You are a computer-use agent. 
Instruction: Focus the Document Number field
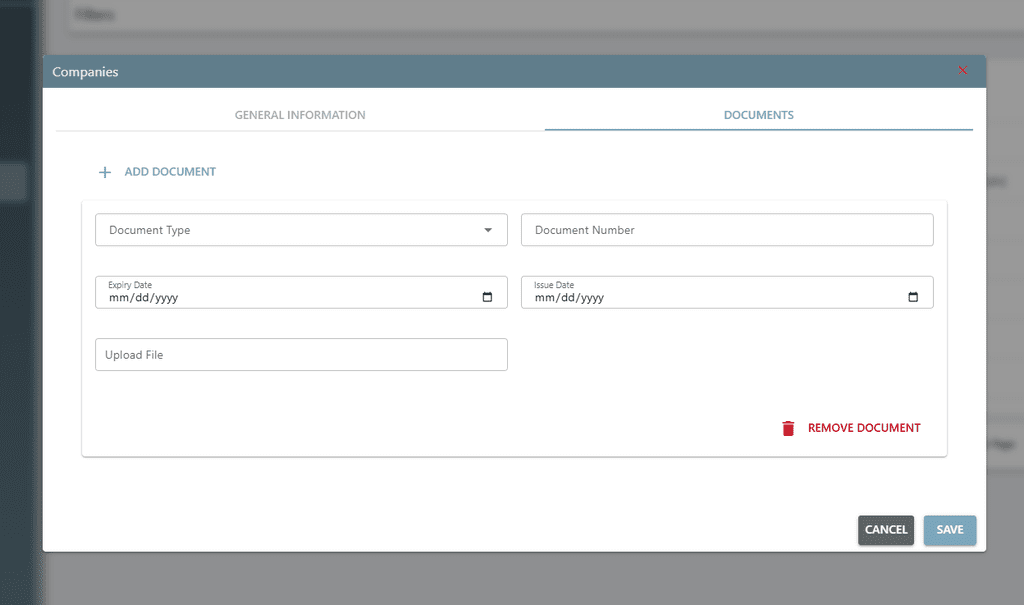tap(727, 230)
